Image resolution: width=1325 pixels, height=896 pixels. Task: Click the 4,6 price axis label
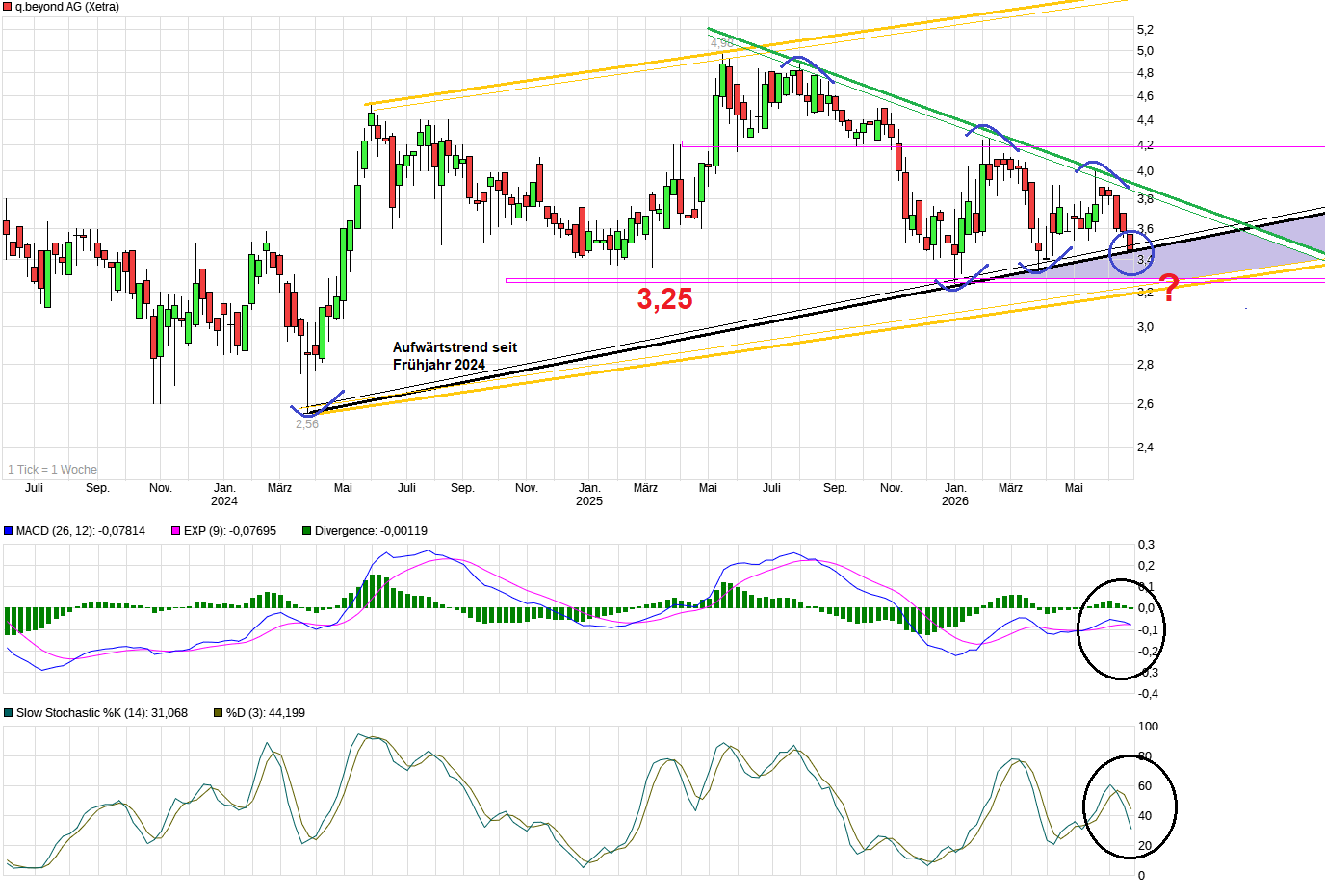tap(1145, 96)
